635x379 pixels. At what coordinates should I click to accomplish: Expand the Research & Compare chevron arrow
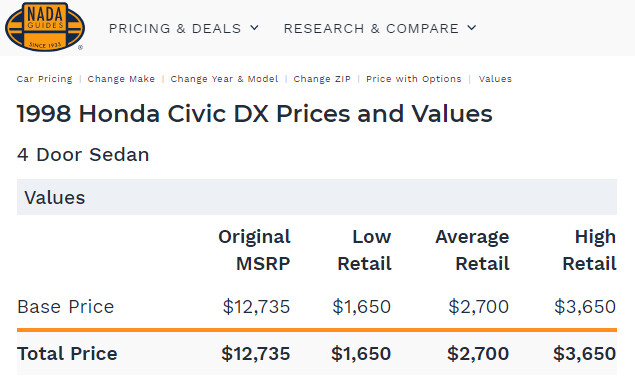[x=471, y=28]
